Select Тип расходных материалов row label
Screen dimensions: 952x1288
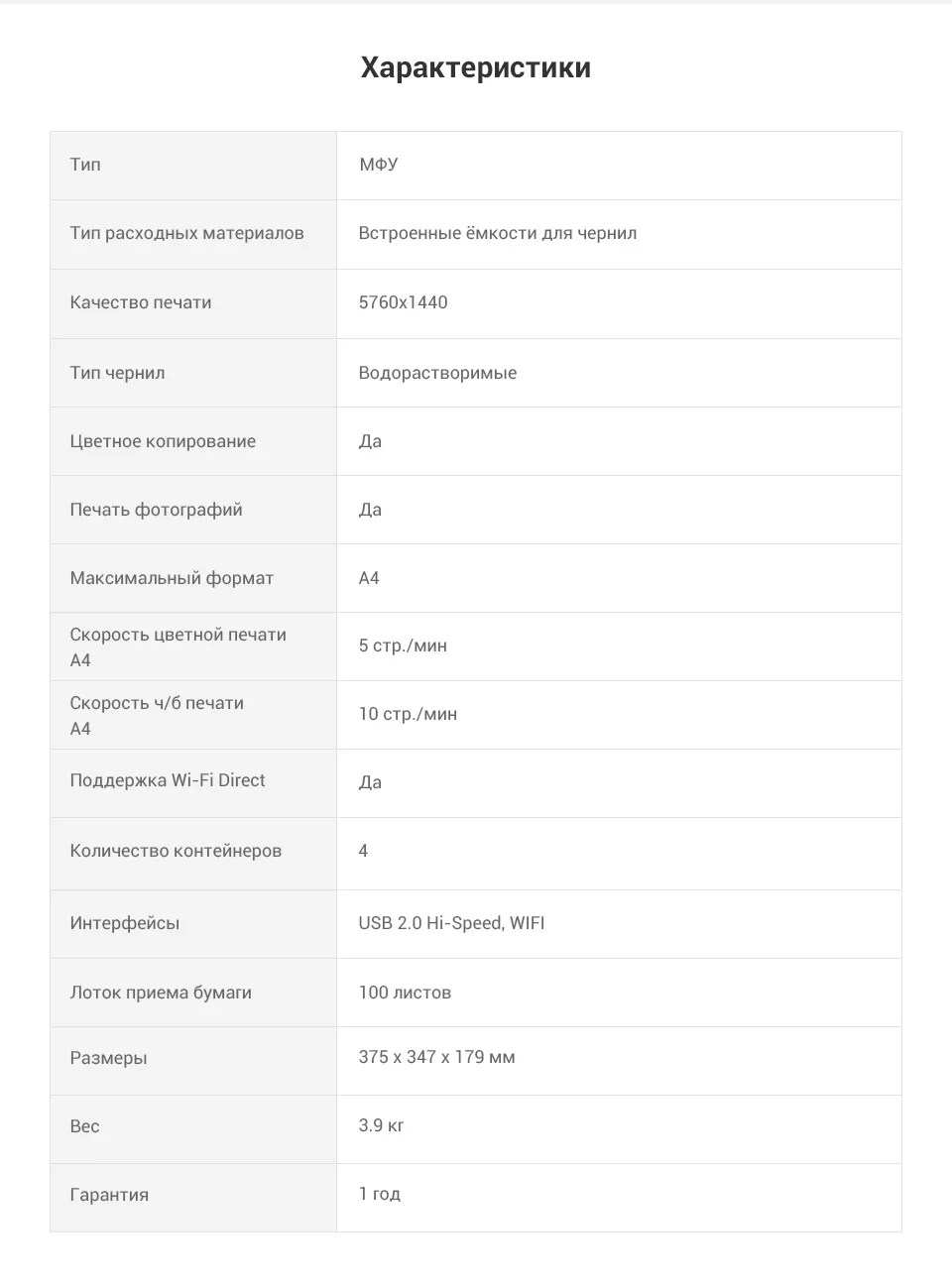[186, 234]
